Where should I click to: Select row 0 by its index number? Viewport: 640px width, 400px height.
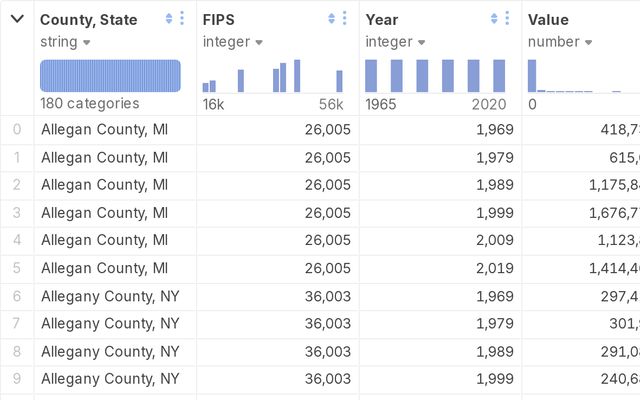(16, 129)
